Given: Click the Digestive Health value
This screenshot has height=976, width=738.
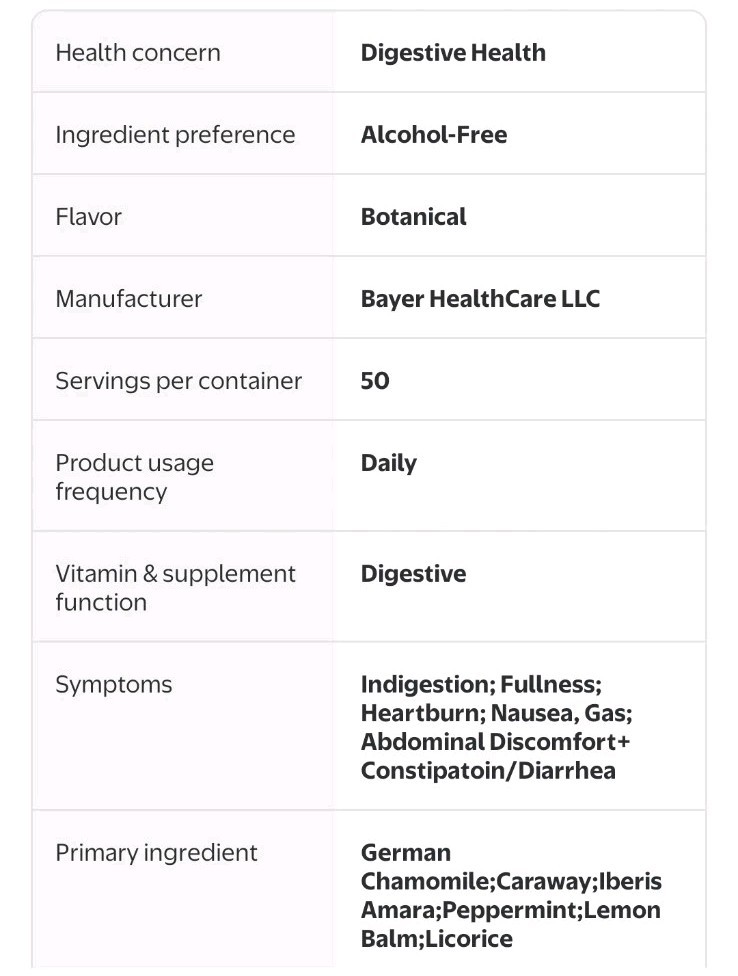Looking at the screenshot, I should pos(453,53).
